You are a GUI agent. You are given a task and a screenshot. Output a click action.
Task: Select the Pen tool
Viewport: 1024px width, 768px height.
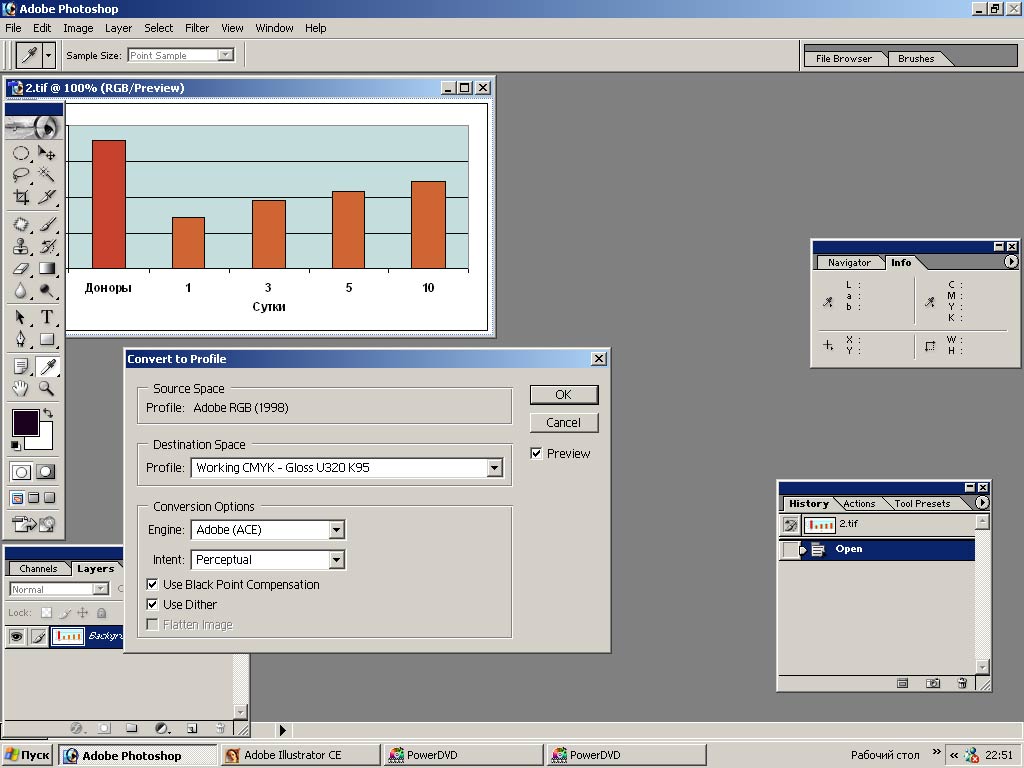point(21,339)
